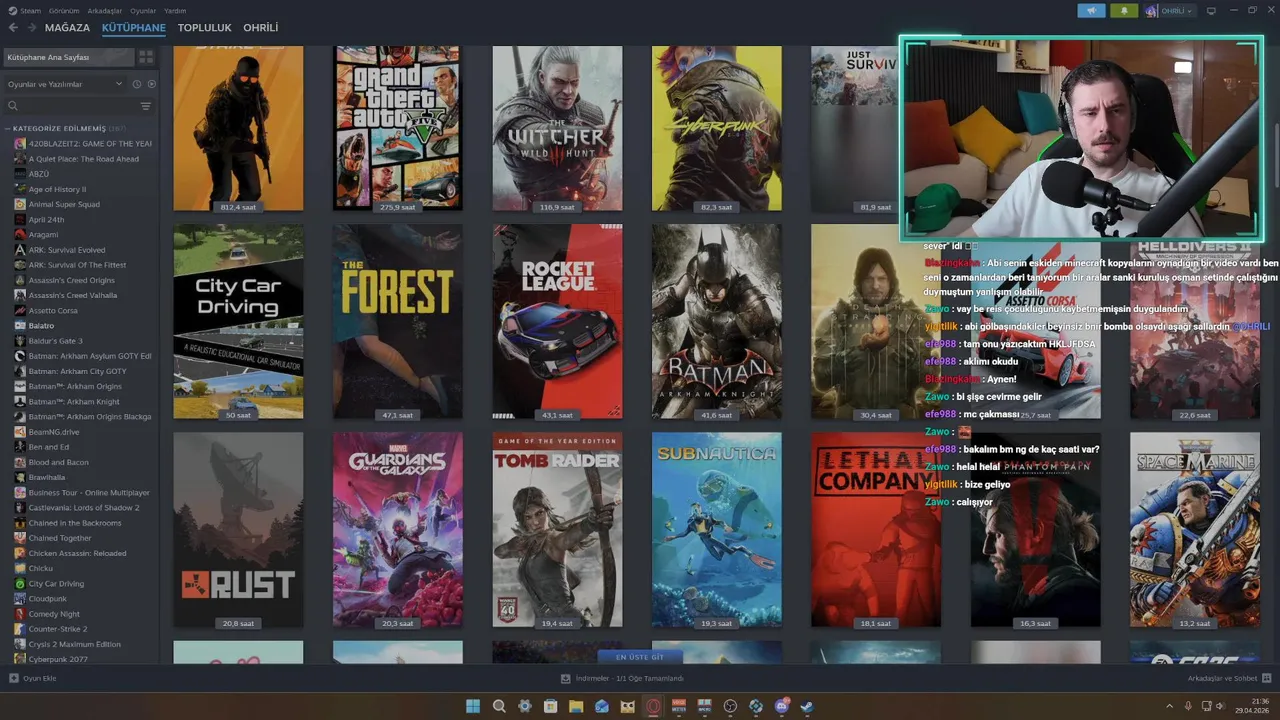Click the search magnifier in library sidebar
The width and height of the screenshot is (1280, 720).
coord(13,106)
